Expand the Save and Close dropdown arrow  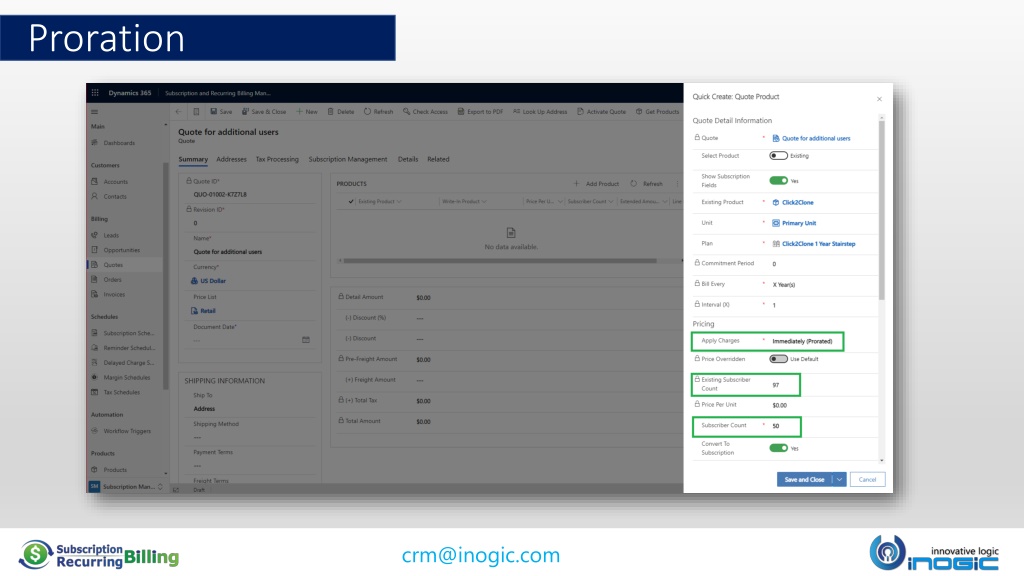(x=839, y=479)
